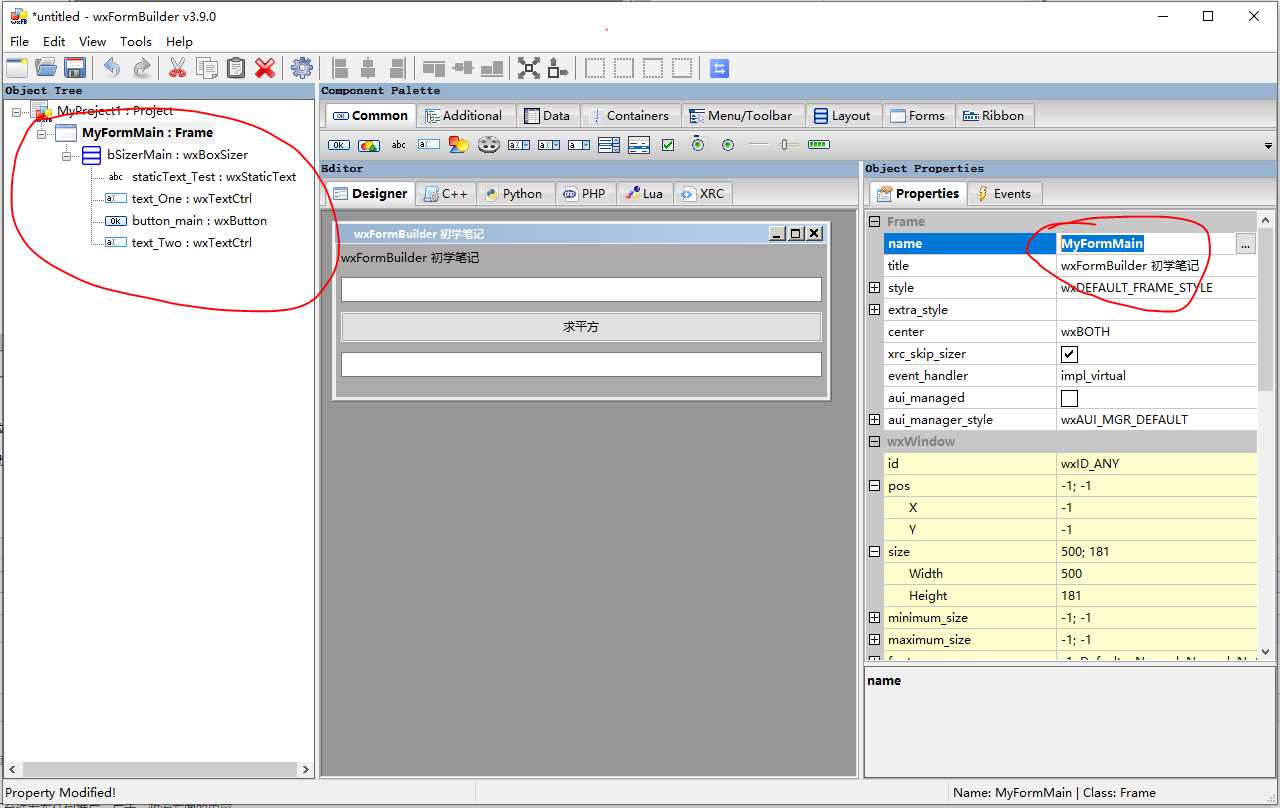Add a wxAnimationCtrl film reel icon
The height and width of the screenshot is (808, 1280).
point(488,145)
